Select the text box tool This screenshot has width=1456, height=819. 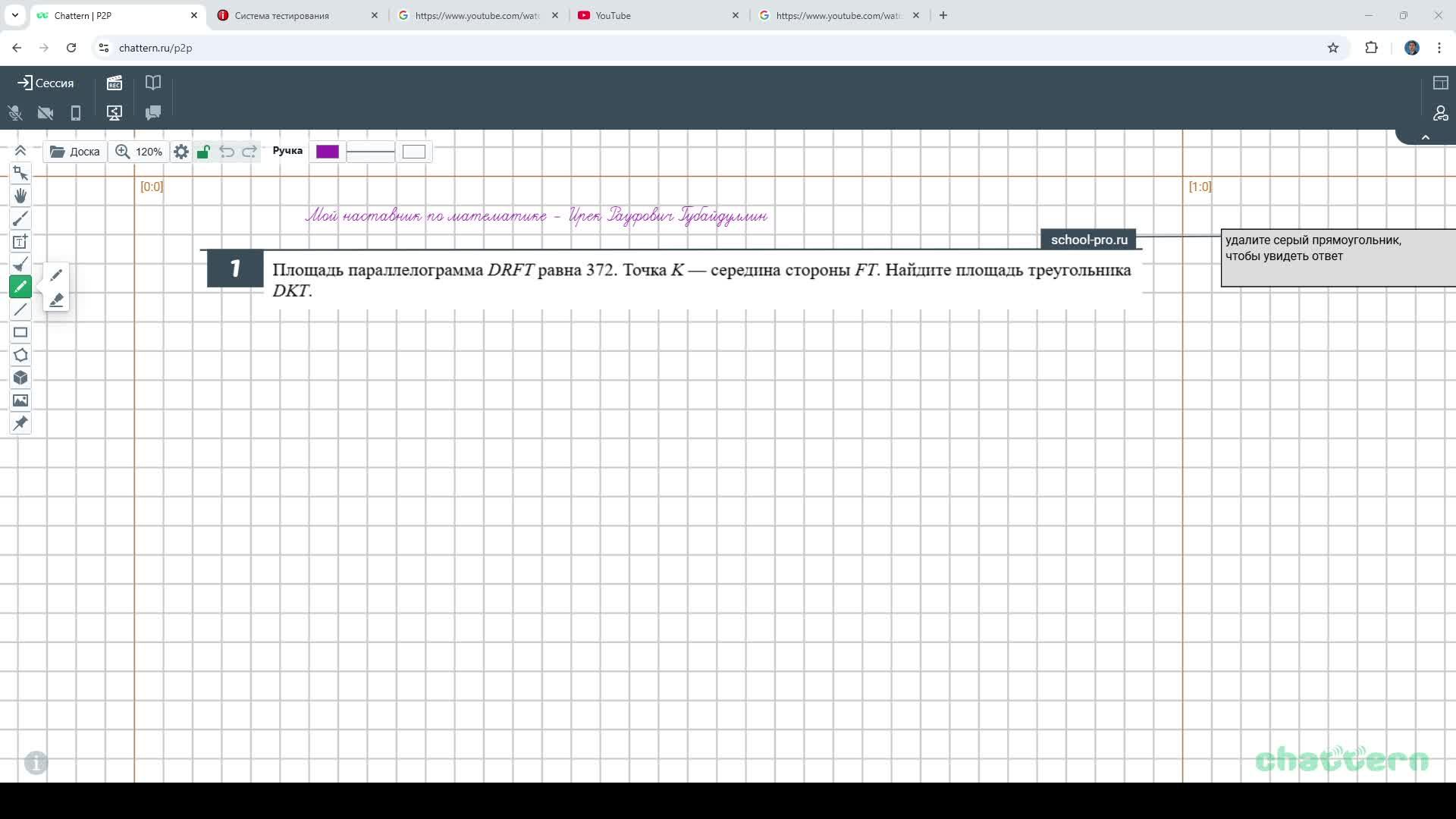(20, 241)
